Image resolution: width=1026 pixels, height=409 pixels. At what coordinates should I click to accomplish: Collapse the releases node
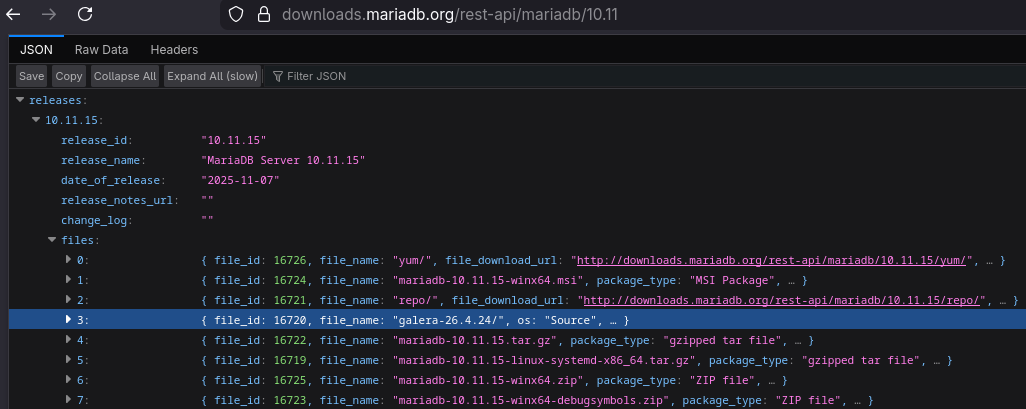click(x=21, y=101)
